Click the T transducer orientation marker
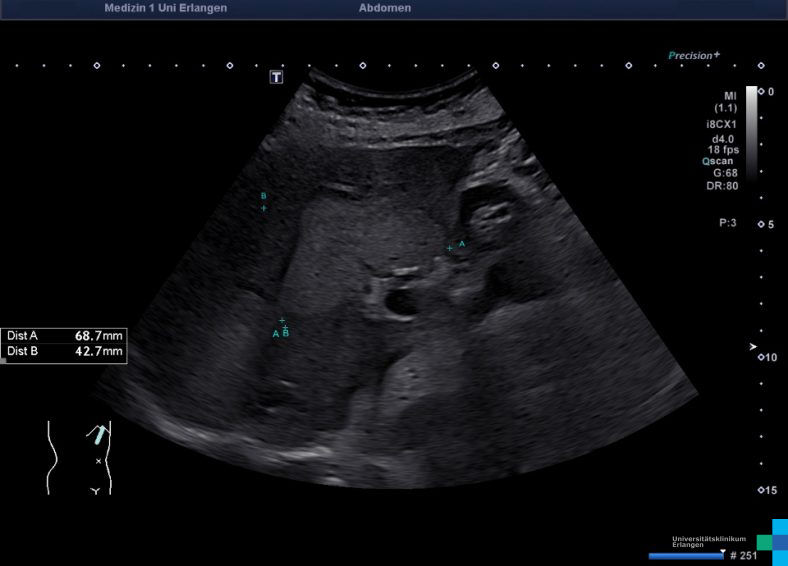 [277, 77]
